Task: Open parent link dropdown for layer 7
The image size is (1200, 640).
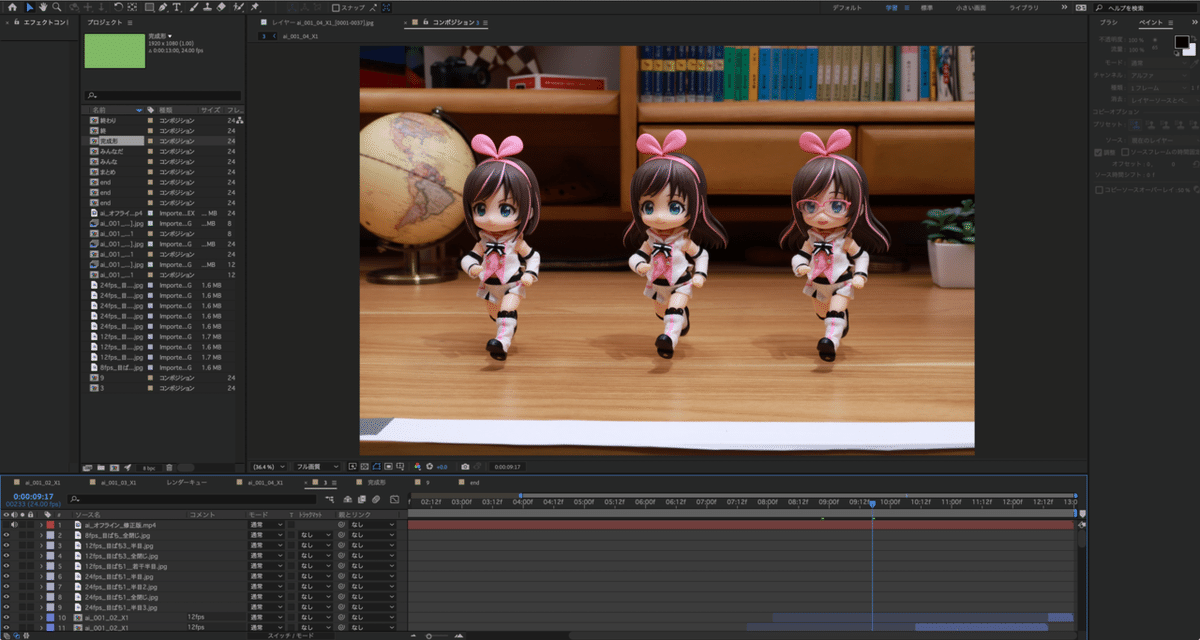Action: pyautogui.click(x=372, y=586)
